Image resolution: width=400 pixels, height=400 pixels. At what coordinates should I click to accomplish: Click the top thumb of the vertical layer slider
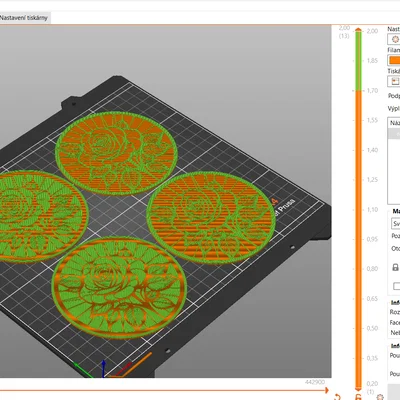pos(358,30)
